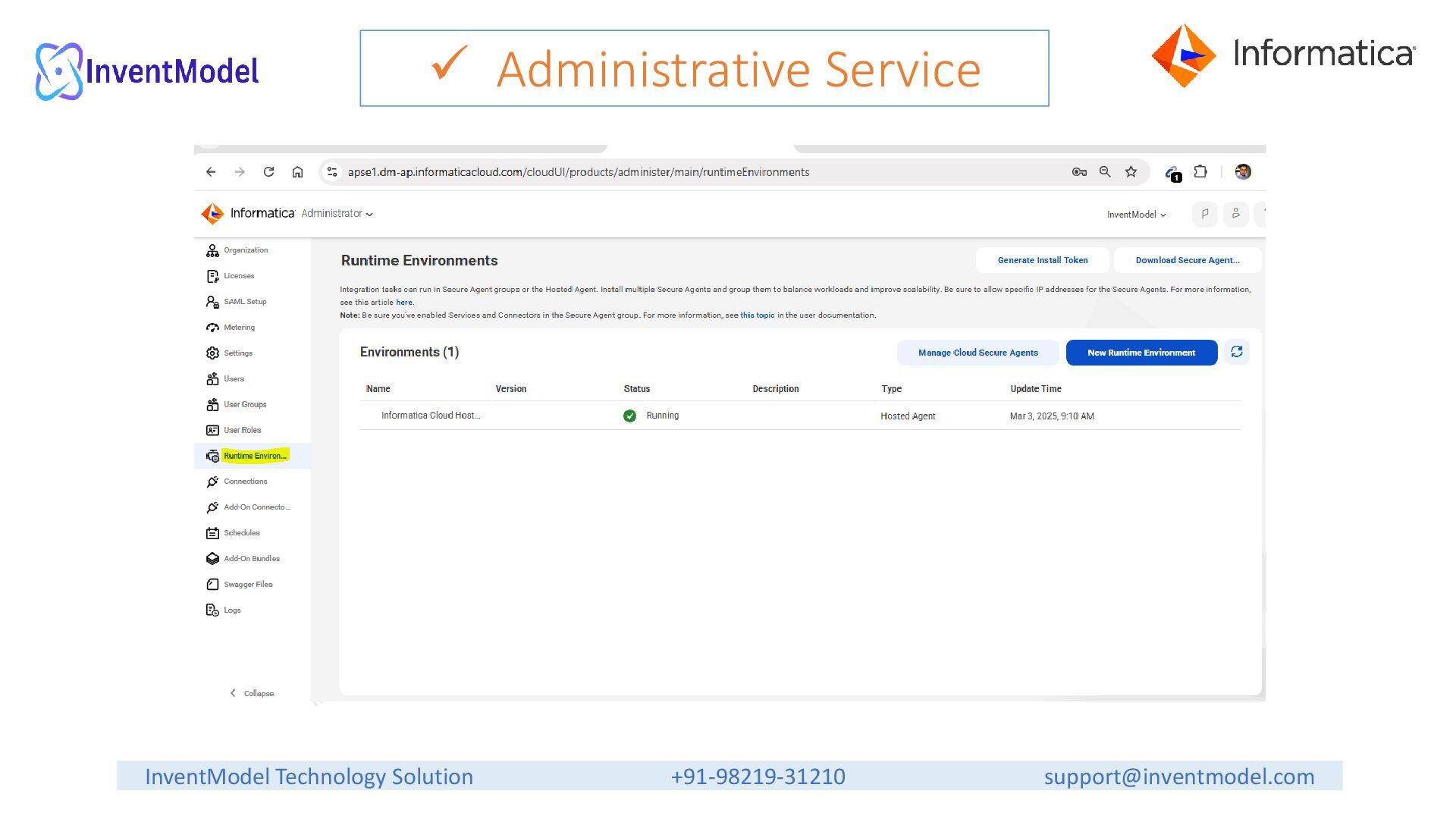Go to Organization page label

[246, 250]
